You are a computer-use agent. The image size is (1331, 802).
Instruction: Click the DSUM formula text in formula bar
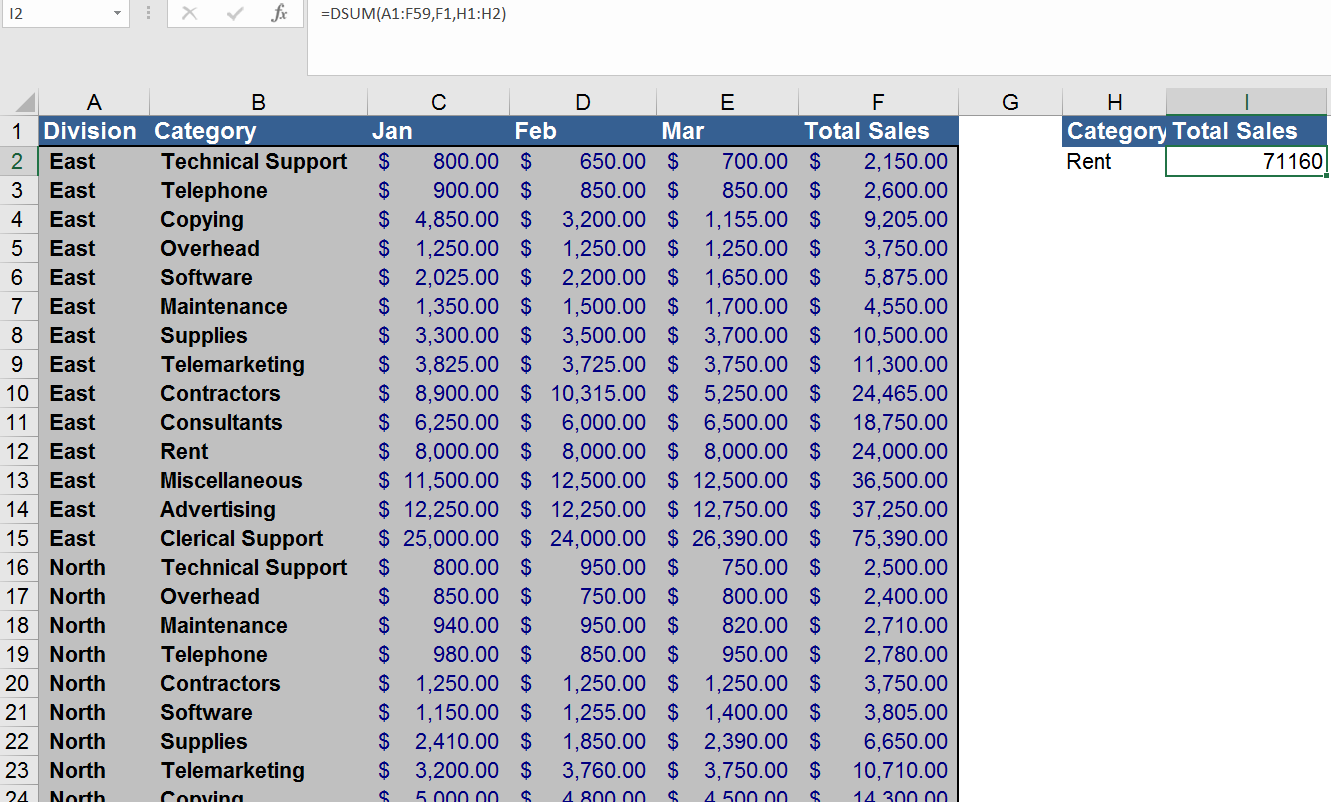pyautogui.click(x=413, y=14)
